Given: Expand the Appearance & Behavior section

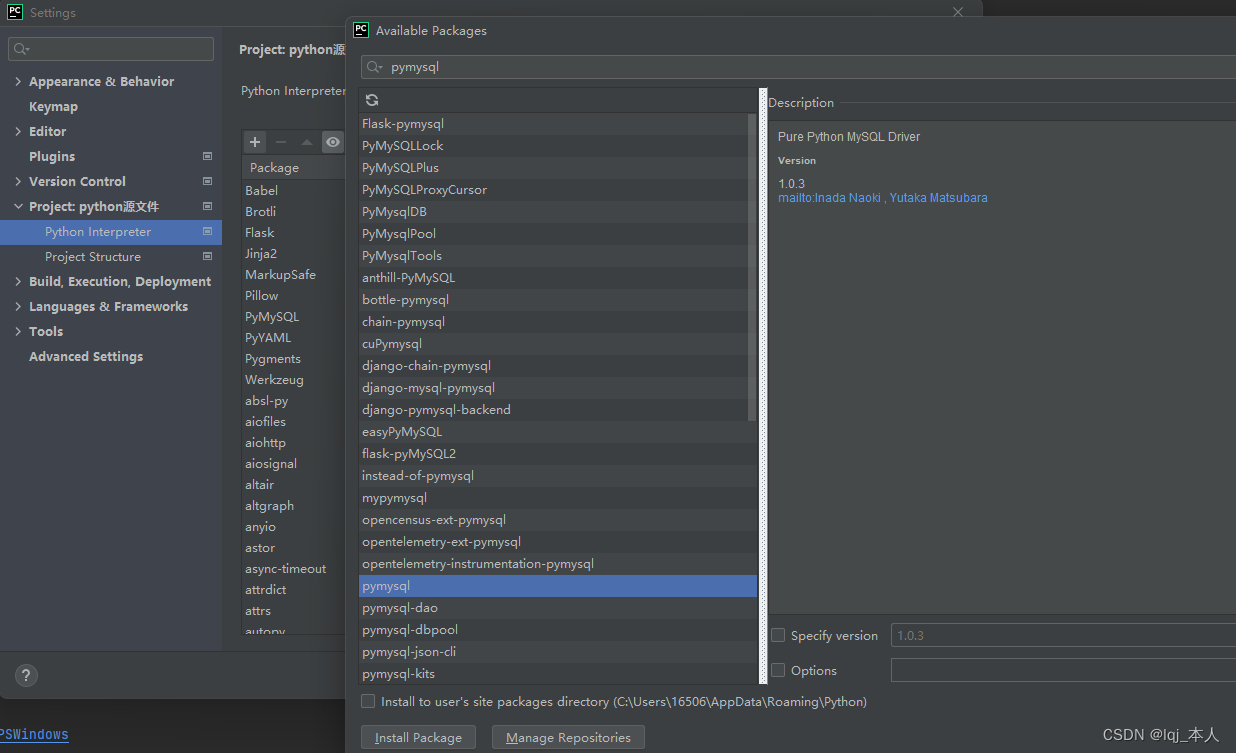Looking at the screenshot, I should (18, 81).
